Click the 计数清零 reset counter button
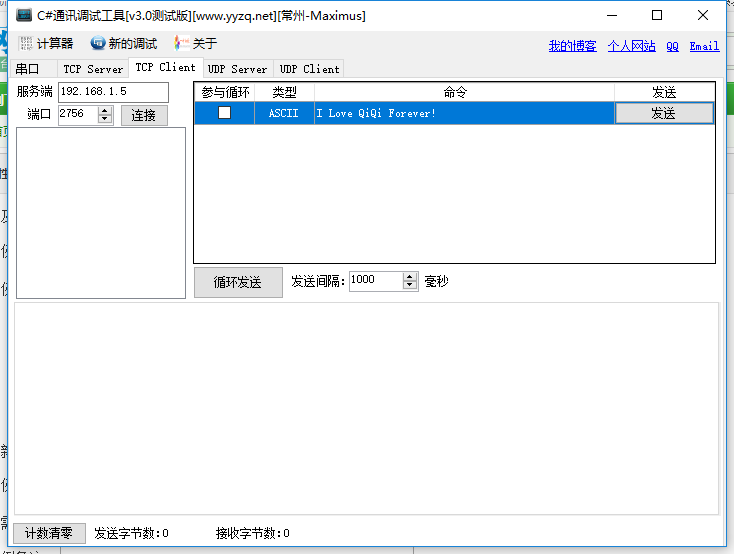The width and height of the screenshot is (734, 554). [49, 533]
